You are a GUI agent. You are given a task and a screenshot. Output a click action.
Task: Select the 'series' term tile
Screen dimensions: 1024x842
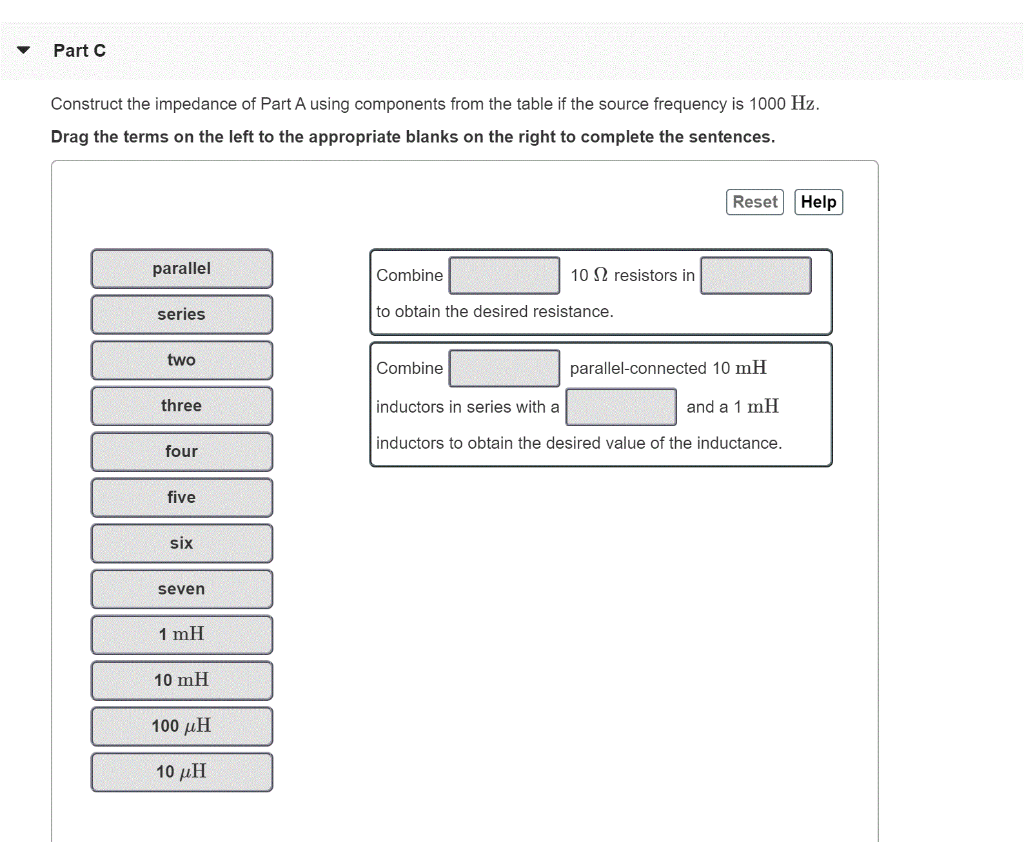coord(181,314)
